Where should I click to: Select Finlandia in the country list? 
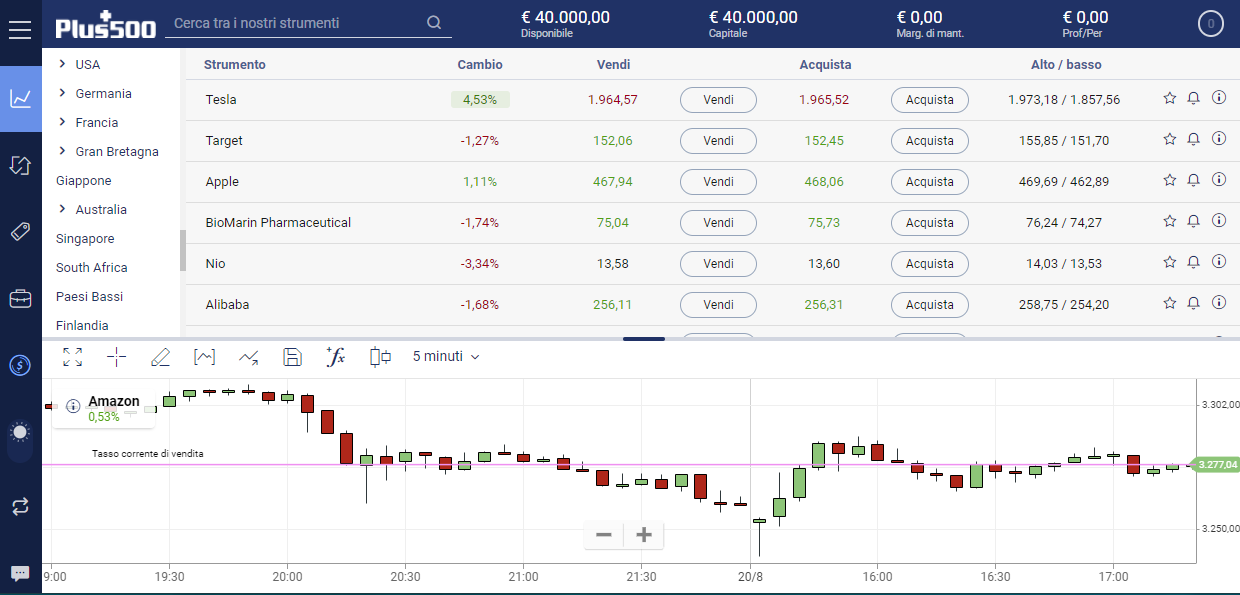point(82,326)
